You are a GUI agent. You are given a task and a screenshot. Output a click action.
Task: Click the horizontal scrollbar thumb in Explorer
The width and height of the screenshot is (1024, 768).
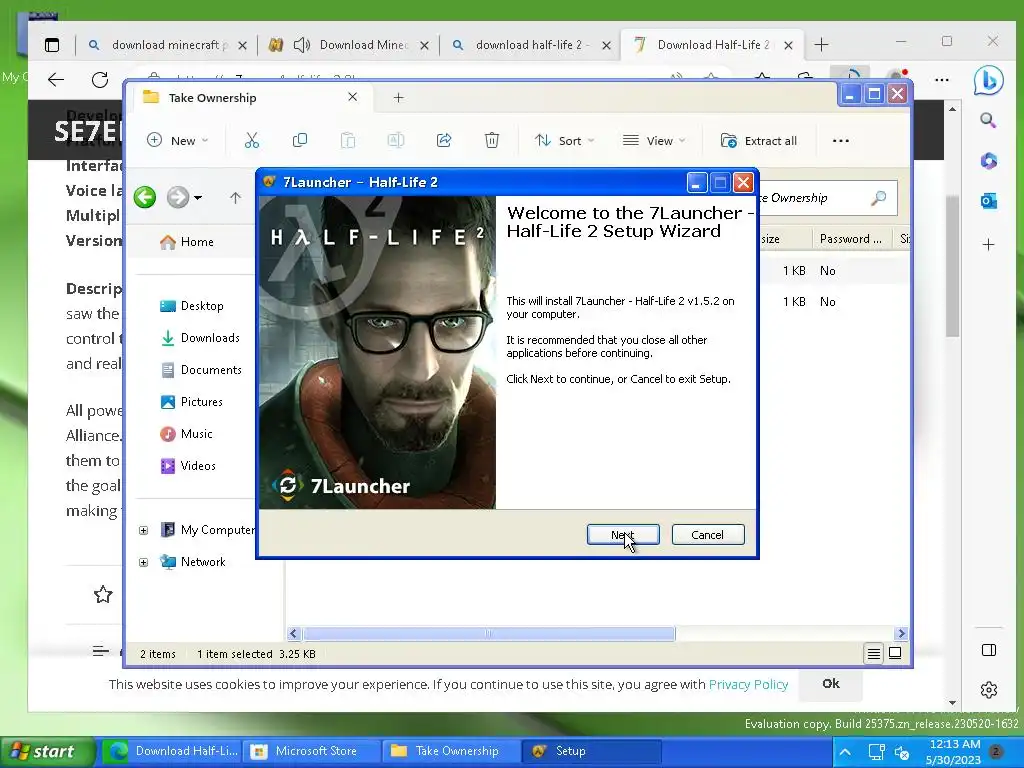click(488, 633)
